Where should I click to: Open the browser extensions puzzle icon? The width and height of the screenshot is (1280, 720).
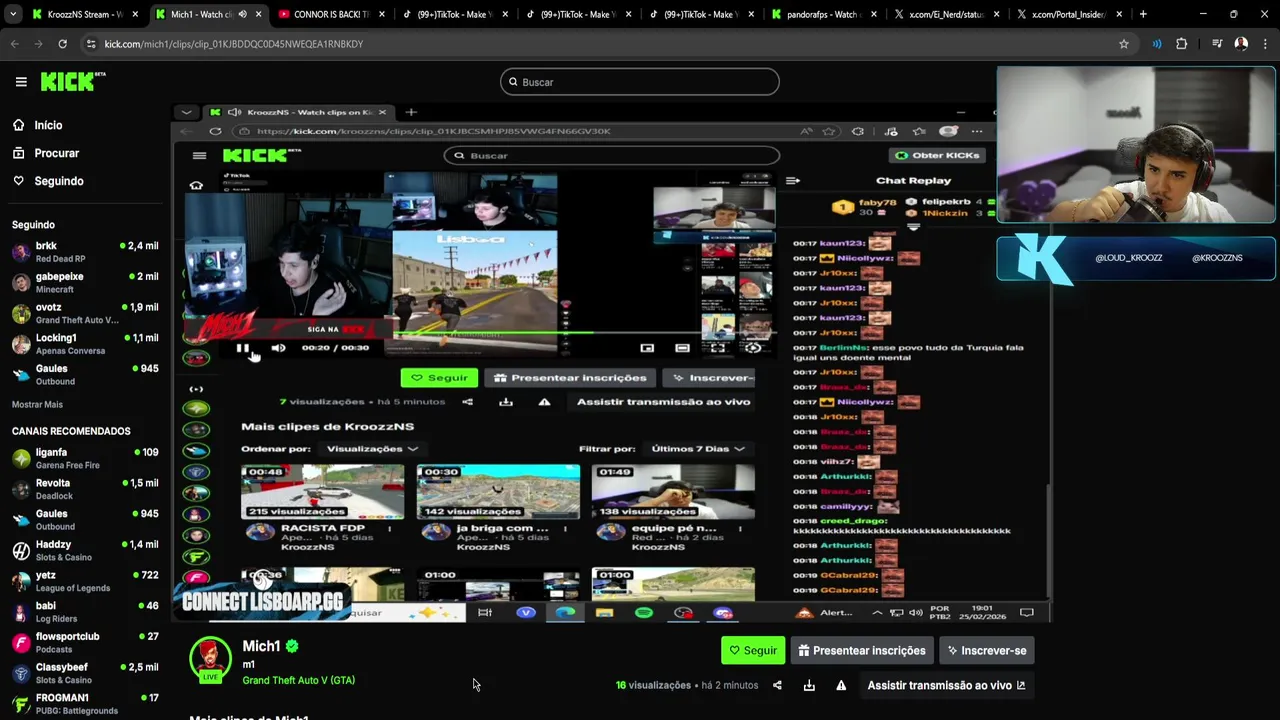pos(1182,44)
